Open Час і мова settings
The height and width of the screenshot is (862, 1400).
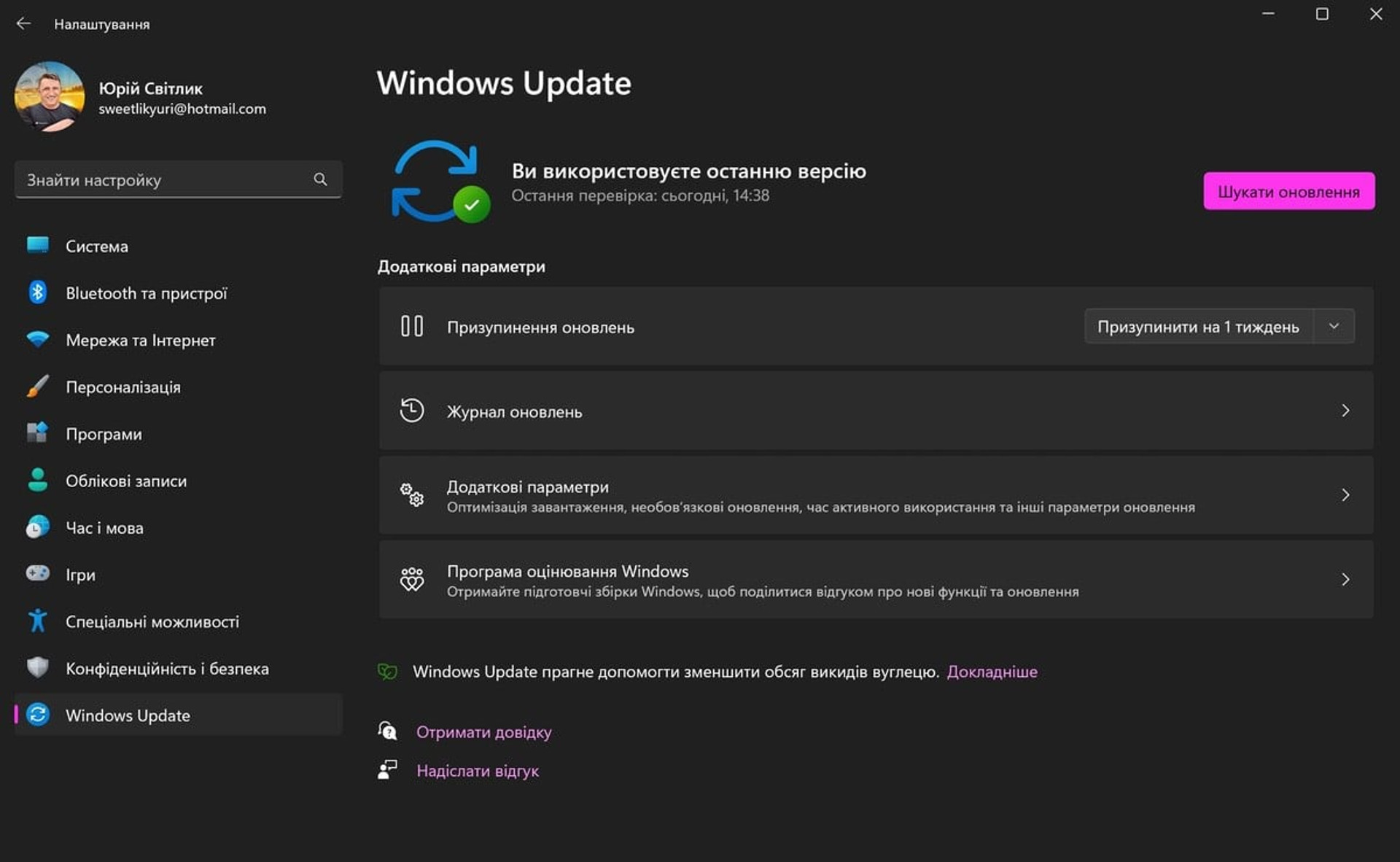point(178,527)
